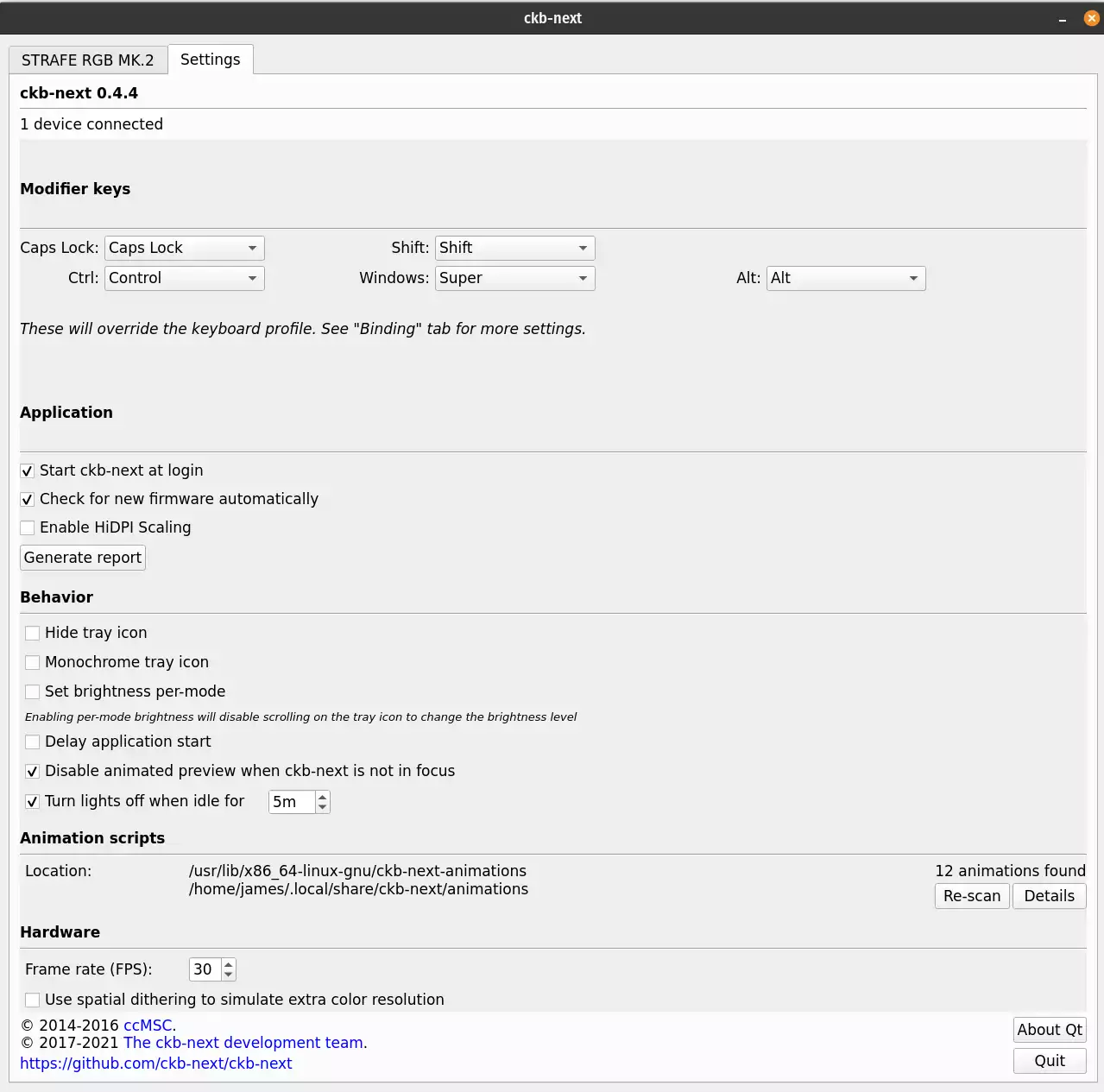Open the Caps Lock modifier dropdown
Image resolution: width=1104 pixels, height=1092 pixels.
185,248
